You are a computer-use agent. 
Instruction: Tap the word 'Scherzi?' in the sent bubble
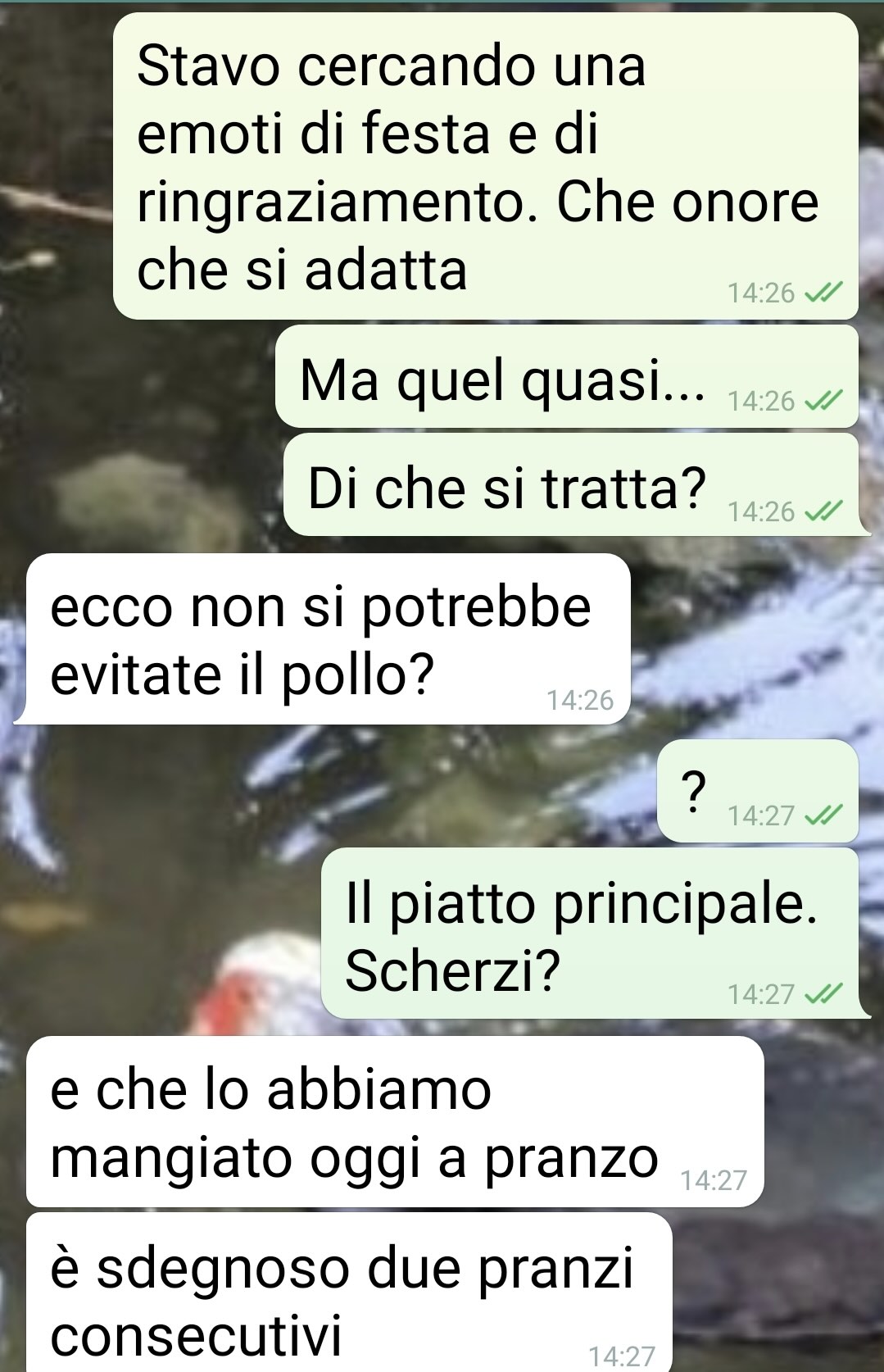(452, 970)
